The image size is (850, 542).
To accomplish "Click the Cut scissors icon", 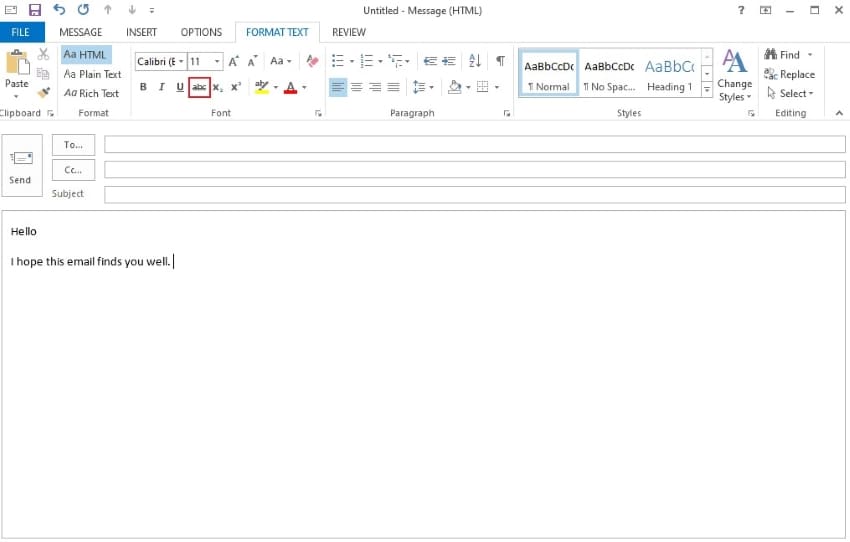I will [x=43, y=54].
